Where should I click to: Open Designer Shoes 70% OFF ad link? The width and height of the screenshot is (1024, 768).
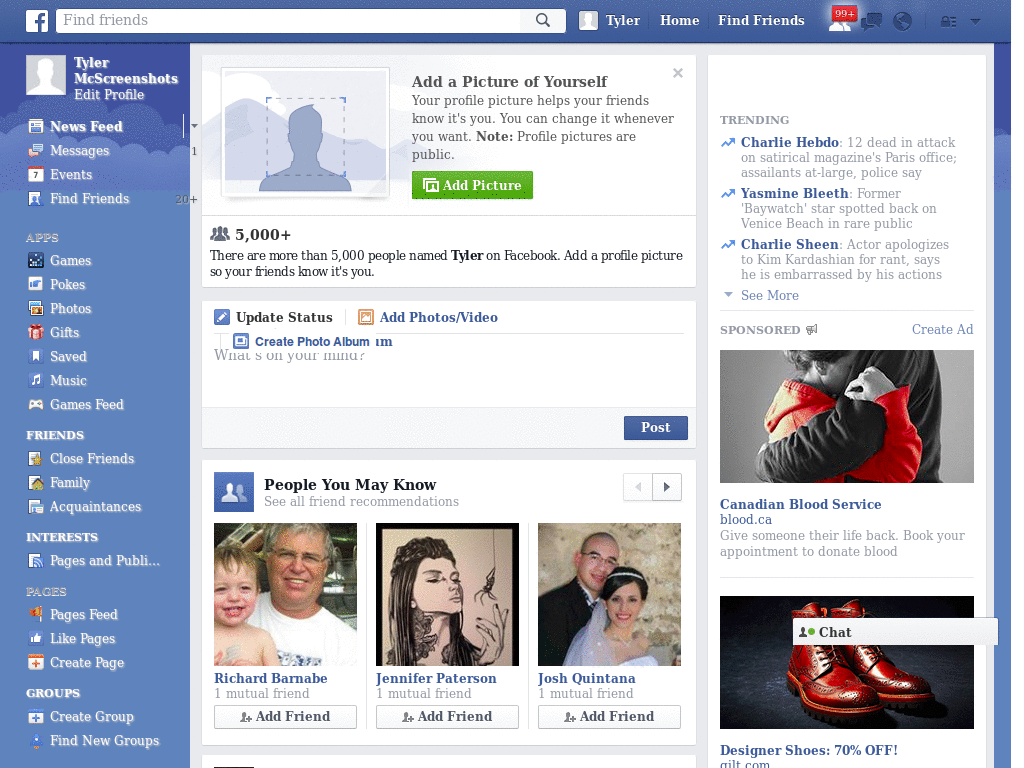click(808, 750)
